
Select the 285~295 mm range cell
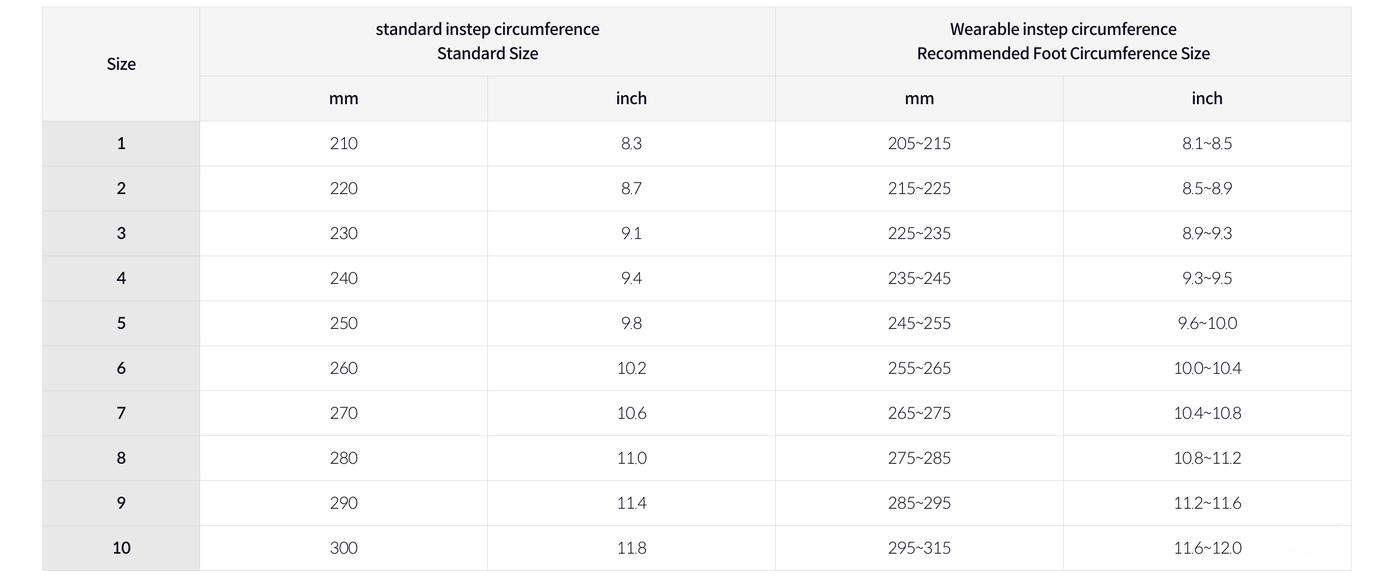point(919,503)
